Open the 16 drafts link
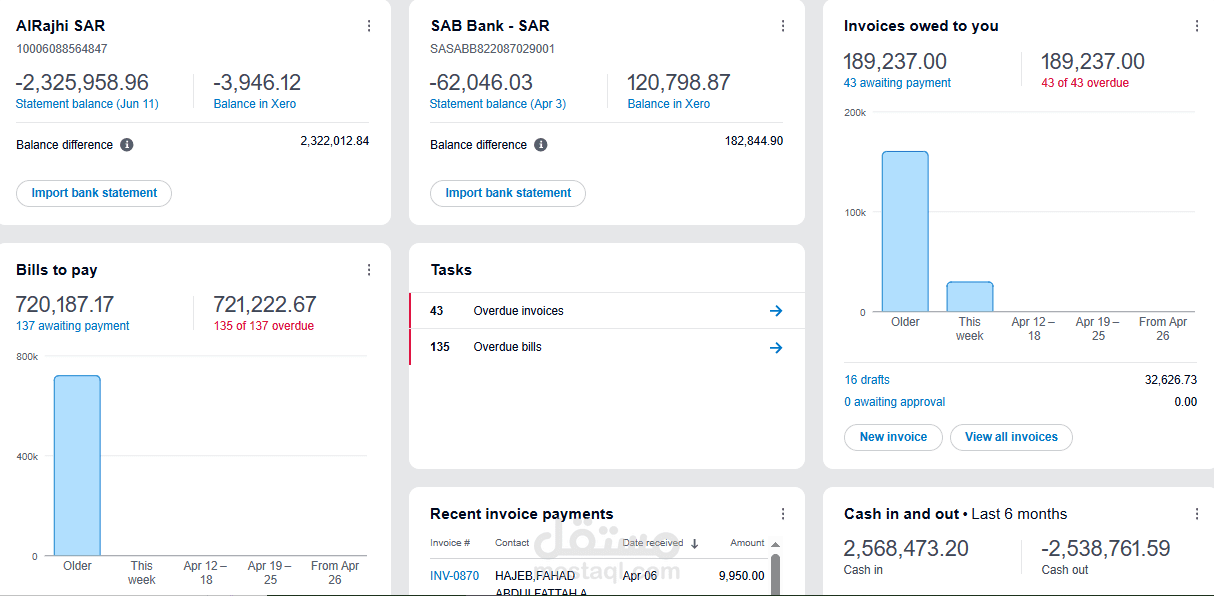This screenshot has height=596, width=1214. [866, 380]
